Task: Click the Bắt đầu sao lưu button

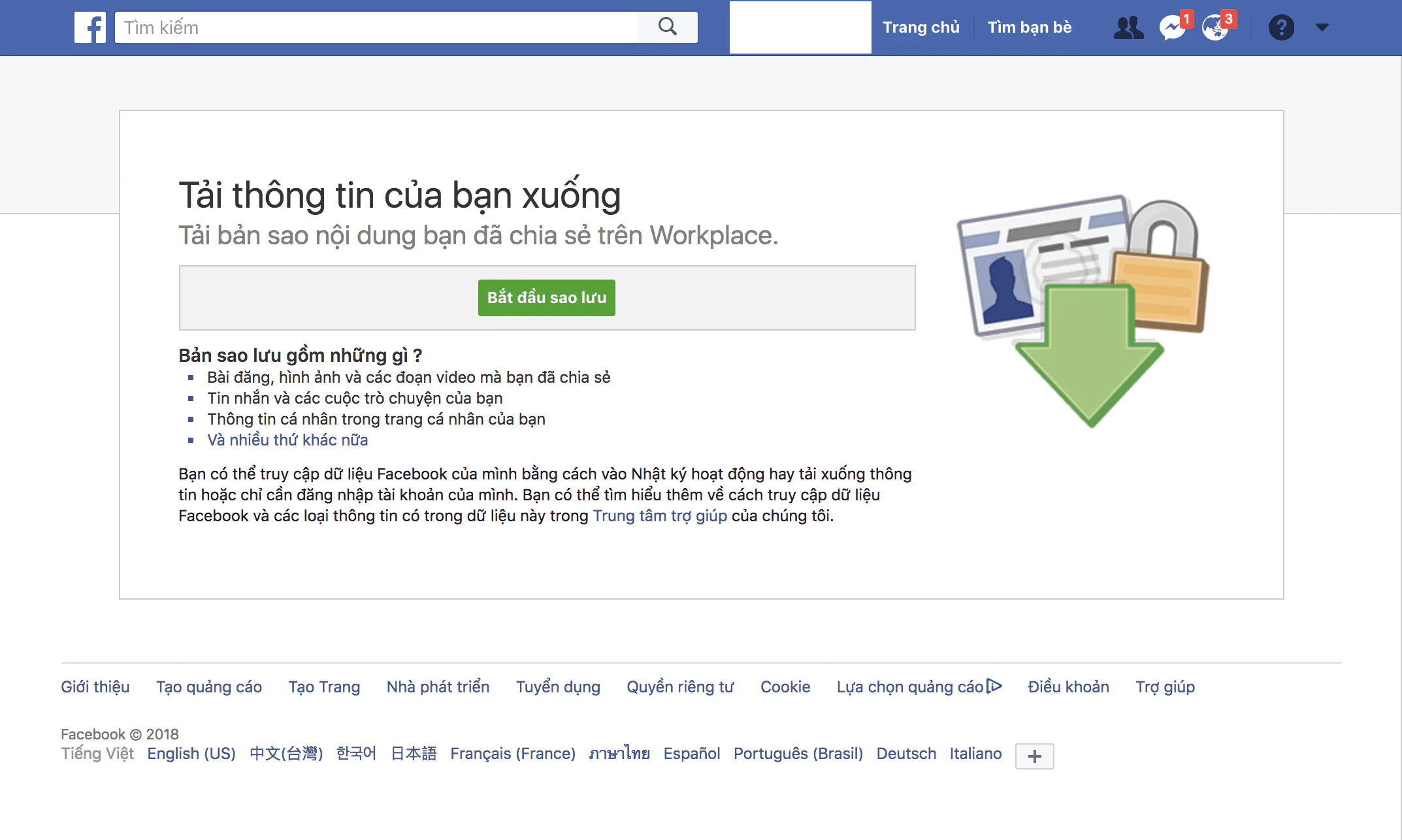Action: click(547, 298)
